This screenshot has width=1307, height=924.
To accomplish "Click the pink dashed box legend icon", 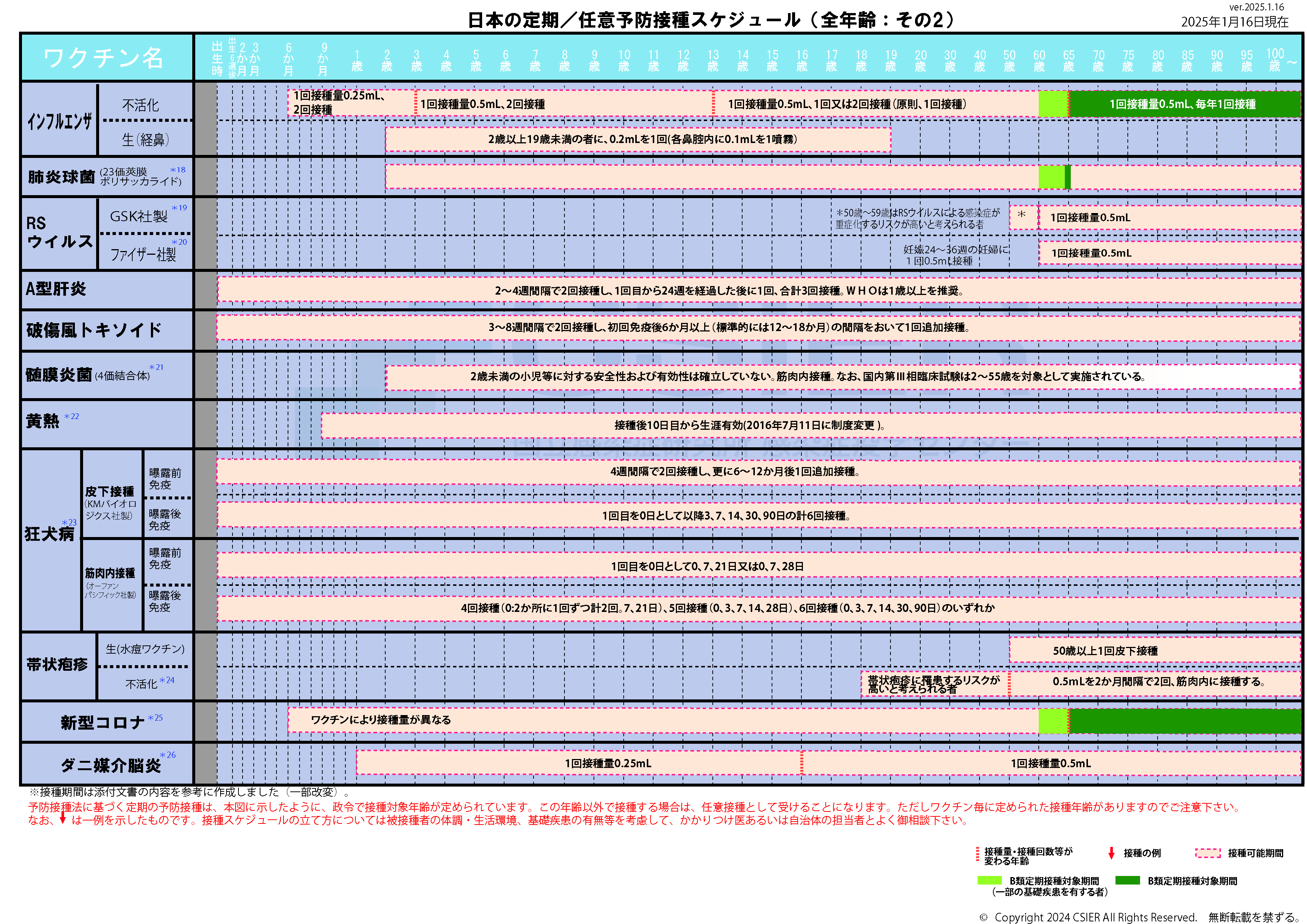I will [x=1208, y=853].
